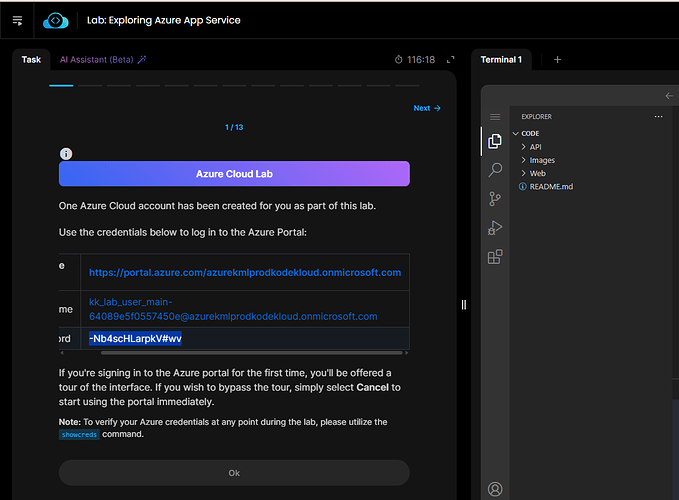Open the Extensions view icon
Image resolution: width=679 pixels, height=500 pixels.
(x=494, y=257)
